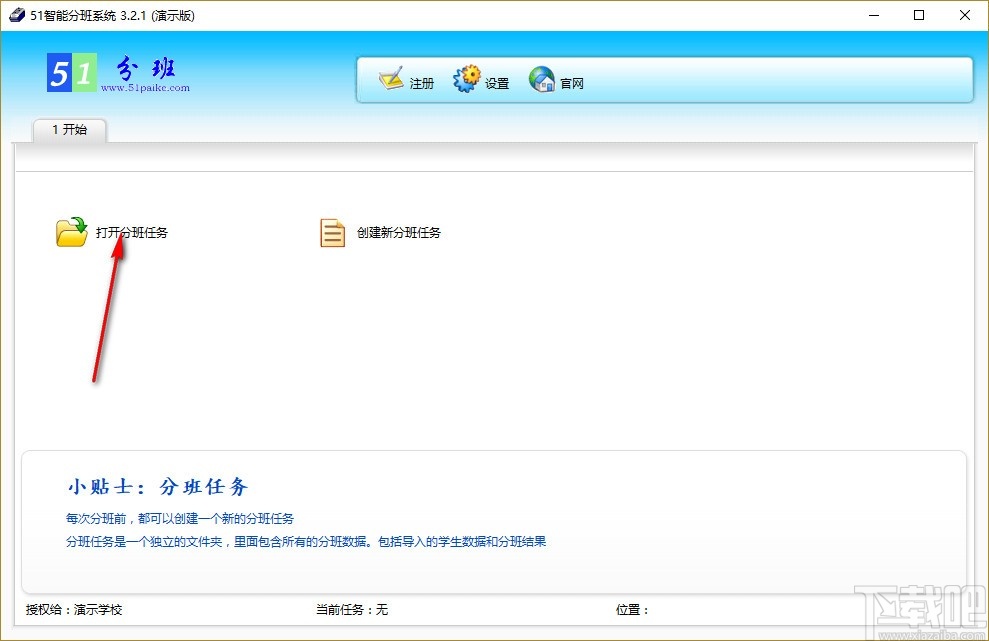Screen dimensions: 989x641
Task: Visit the official site via the 官网 globe icon
Action: coord(541,78)
